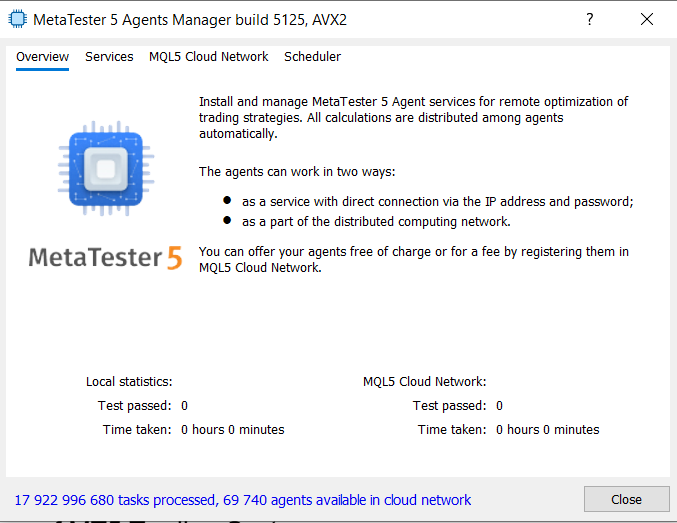Click the MQL5 Cloud Network statistics heading

tap(424, 382)
